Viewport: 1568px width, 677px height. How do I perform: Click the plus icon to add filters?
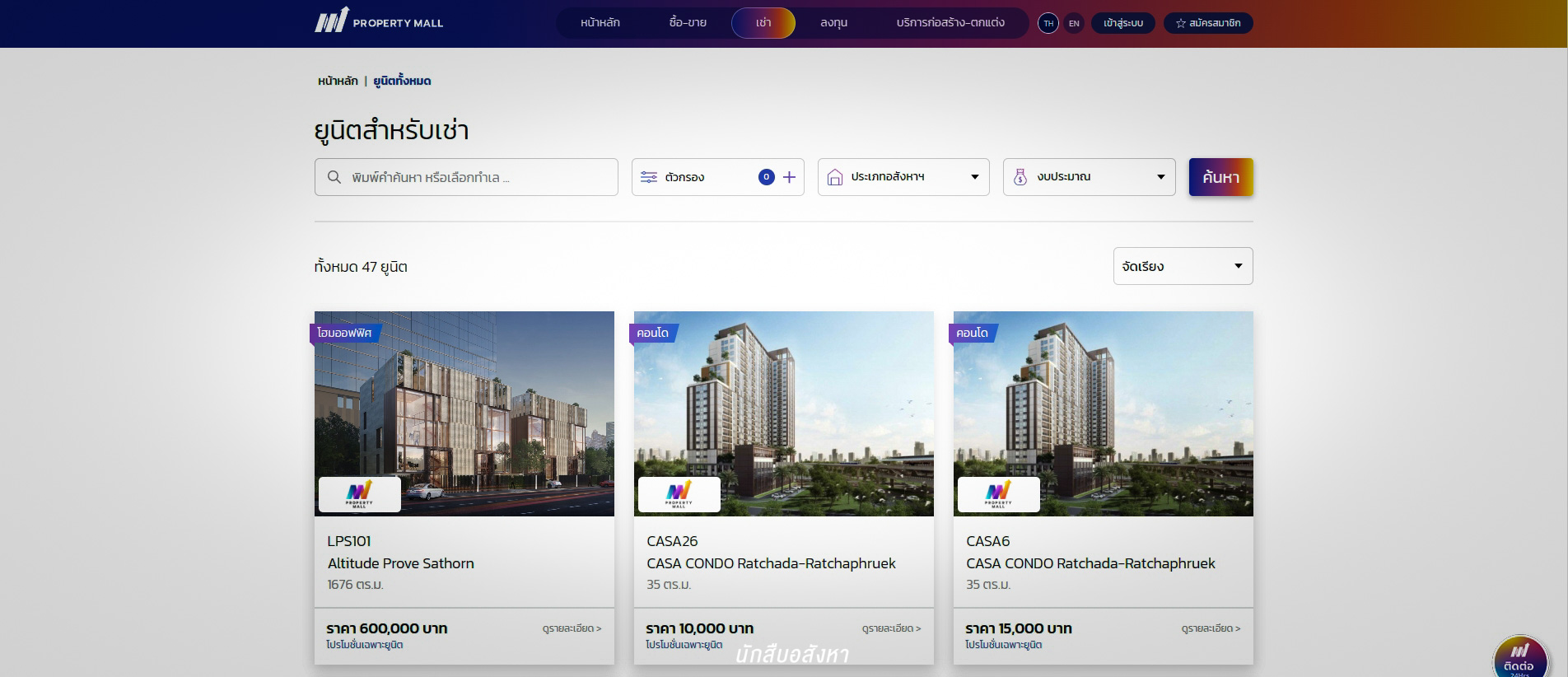(x=789, y=177)
